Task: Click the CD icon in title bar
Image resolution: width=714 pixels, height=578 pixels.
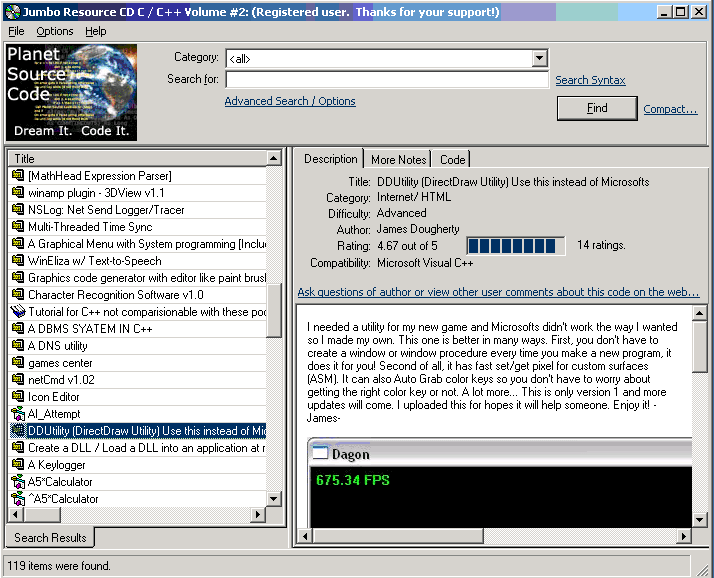Action: click(x=12, y=12)
